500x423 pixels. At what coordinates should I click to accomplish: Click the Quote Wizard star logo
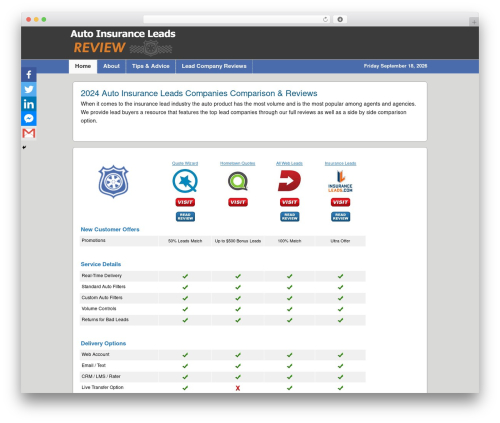(185, 181)
